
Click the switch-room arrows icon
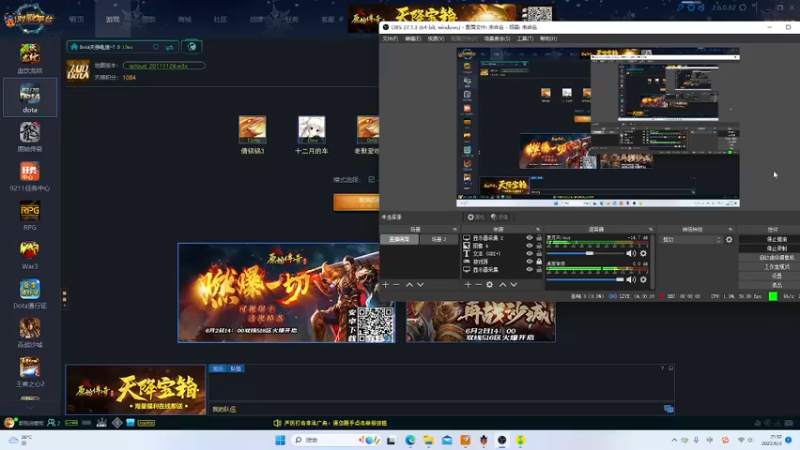[169, 47]
